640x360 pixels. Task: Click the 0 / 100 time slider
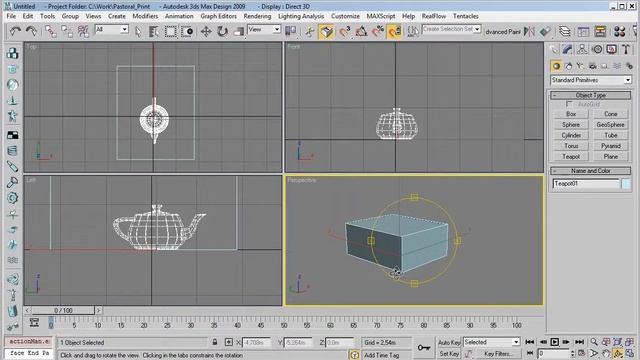pos(63,311)
